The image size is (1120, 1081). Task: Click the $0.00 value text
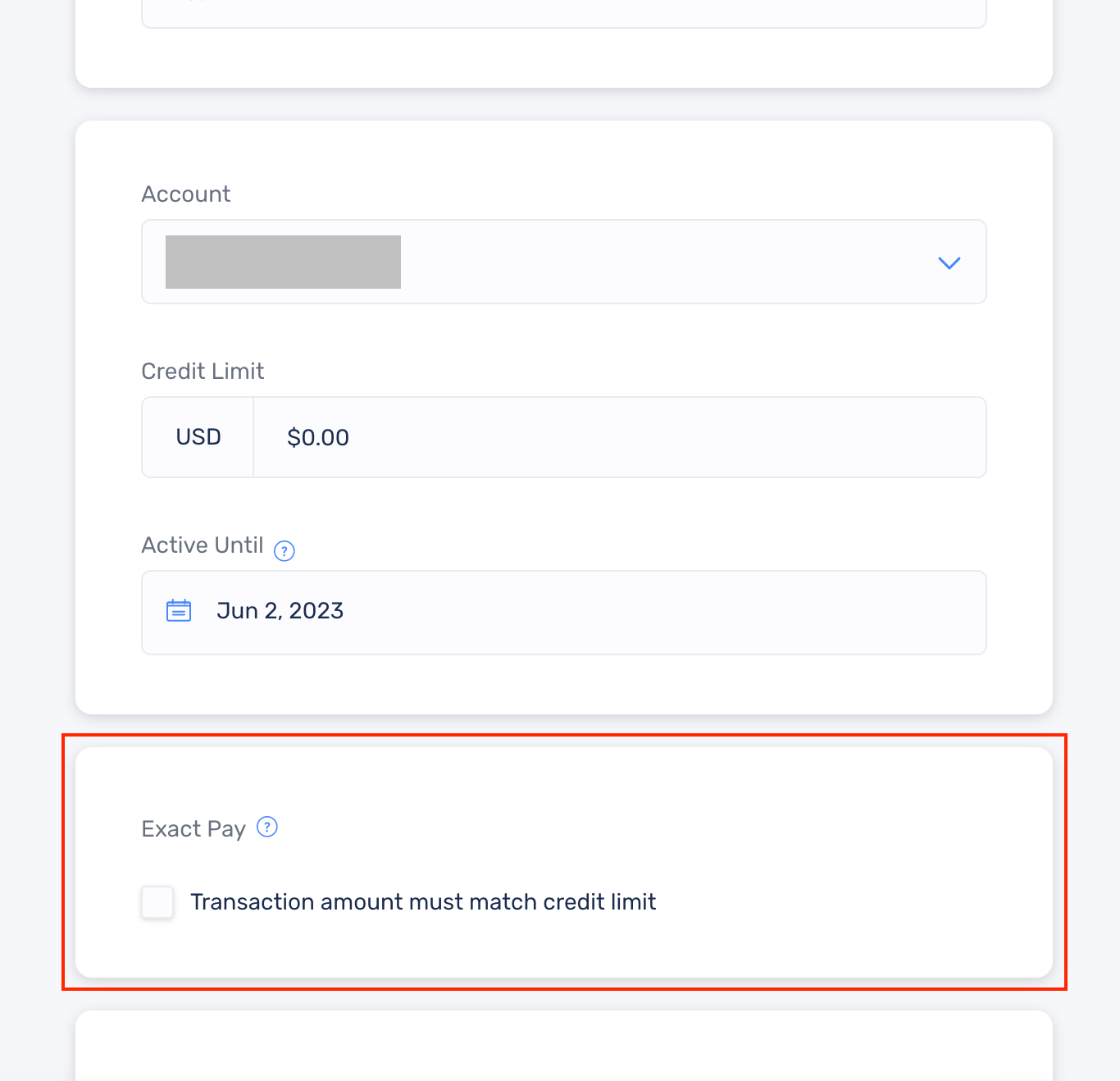point(318,438)
